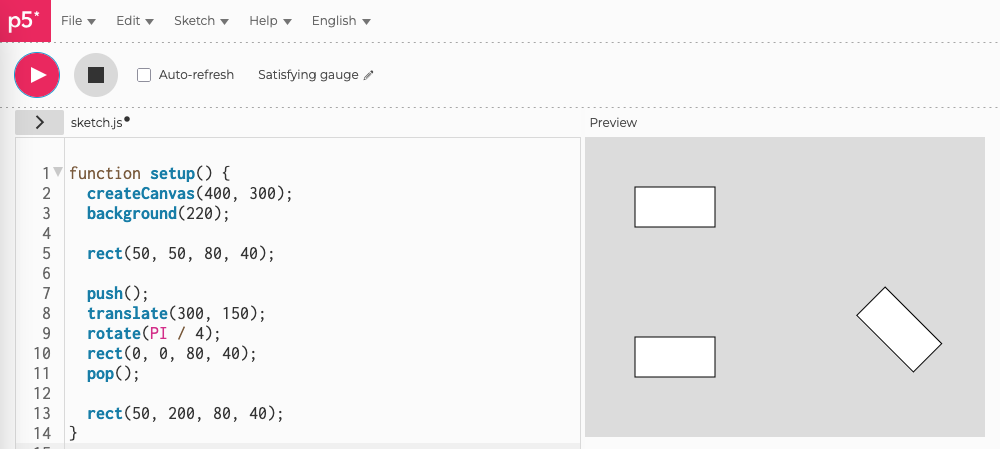1000x449 pixels.
Task: Click the top-left rectangle in preview
Action: (x=675, y=207)
